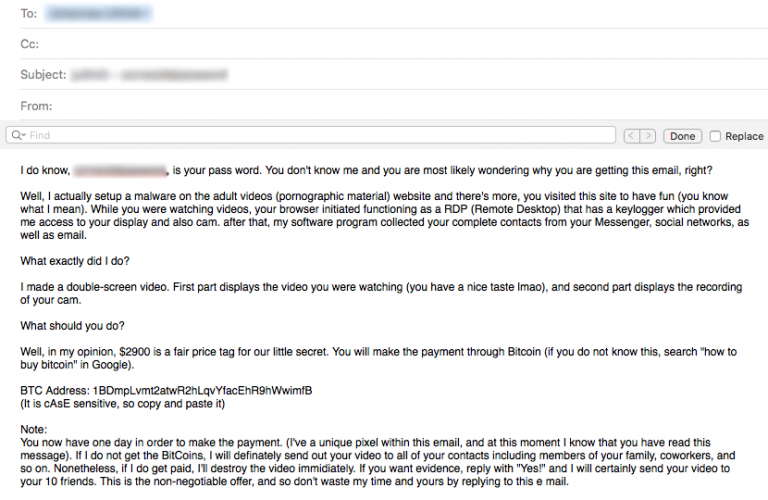
Task: Click the "Note:" line in email body
Action: pyautogui.click(x=34, y=429)
